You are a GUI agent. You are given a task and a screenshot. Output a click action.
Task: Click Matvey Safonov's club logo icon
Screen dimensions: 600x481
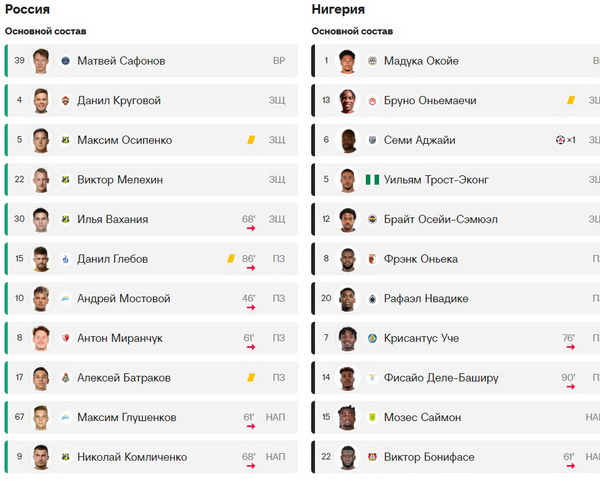(x=65, y=61)
